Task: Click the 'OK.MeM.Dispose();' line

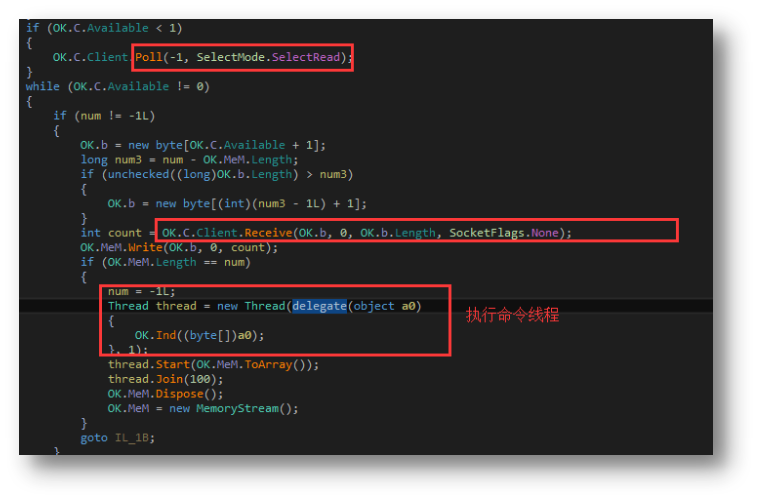Action: [166, 394]
